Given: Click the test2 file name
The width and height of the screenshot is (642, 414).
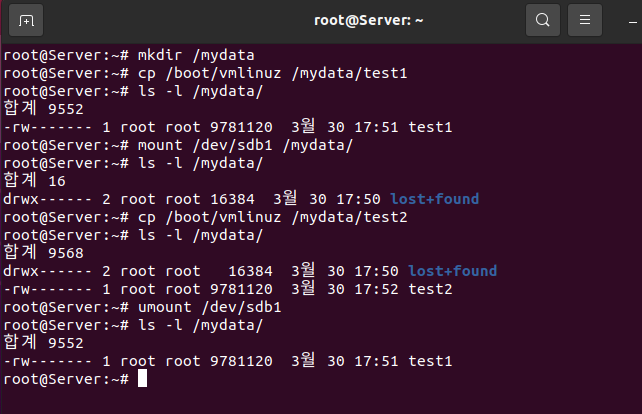Looking at the screenshot, I should click(430, 290).
